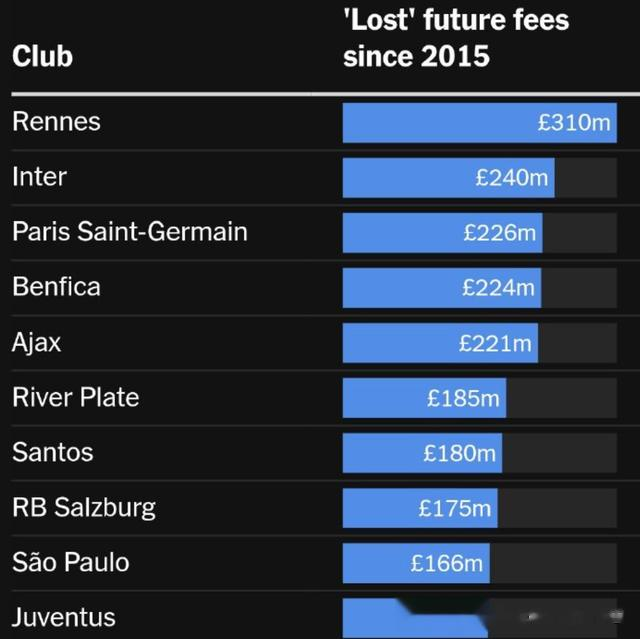Select the São Paulo club name

click(71, 562)
